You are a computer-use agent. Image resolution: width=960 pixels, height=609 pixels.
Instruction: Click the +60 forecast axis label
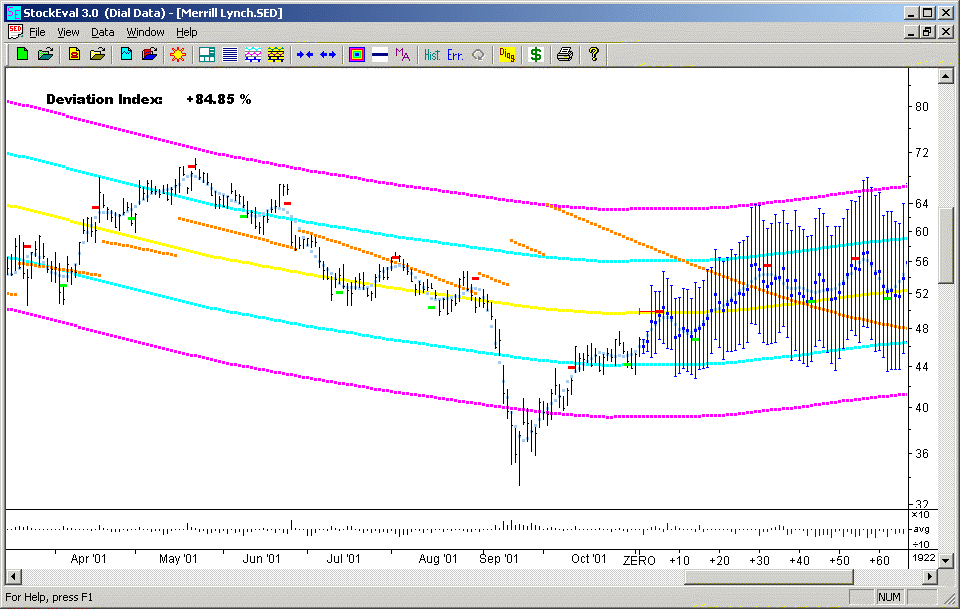pos(879,560)
